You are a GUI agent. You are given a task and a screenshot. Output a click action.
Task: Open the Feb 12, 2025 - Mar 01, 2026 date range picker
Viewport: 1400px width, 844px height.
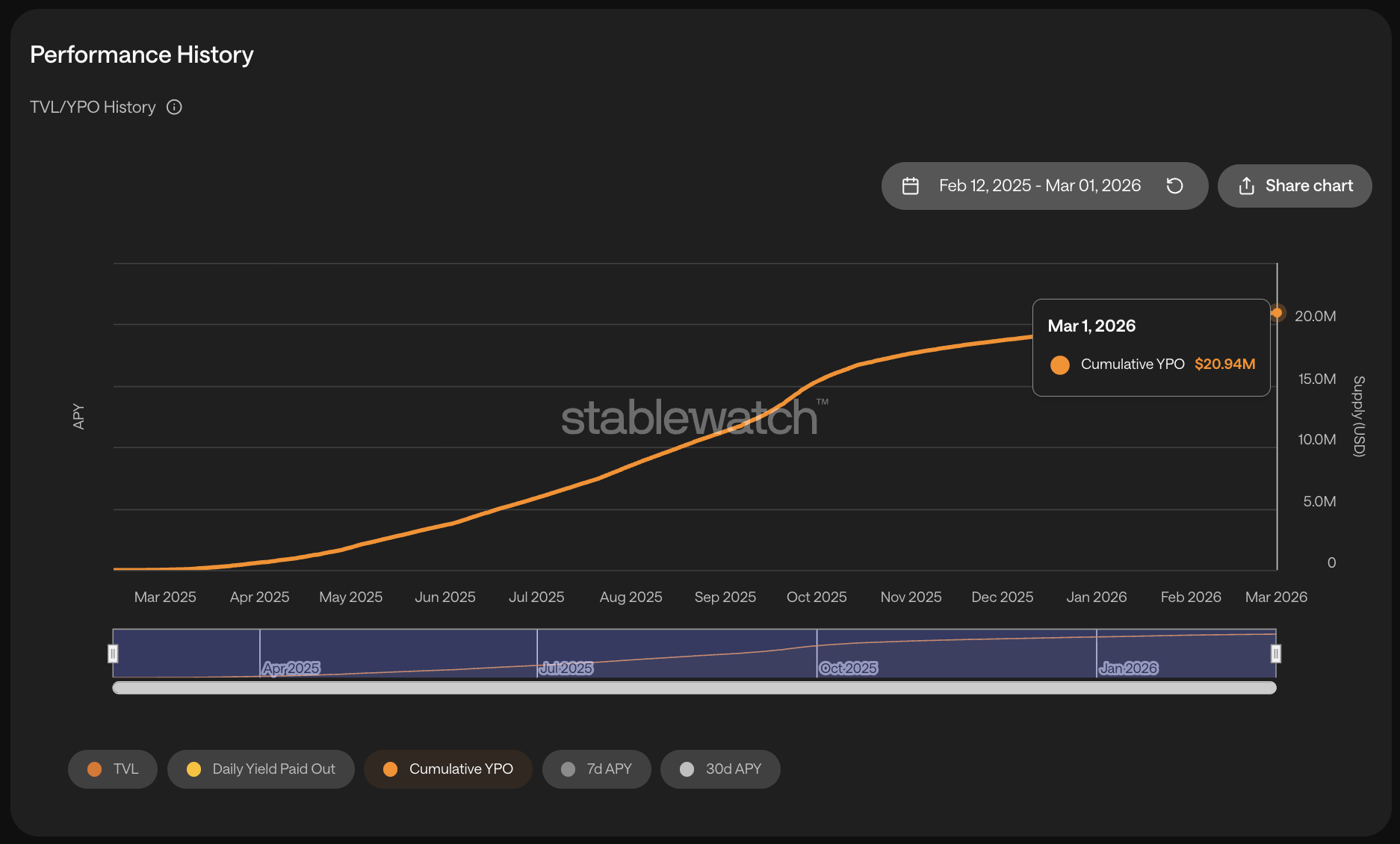(1039, 186)
